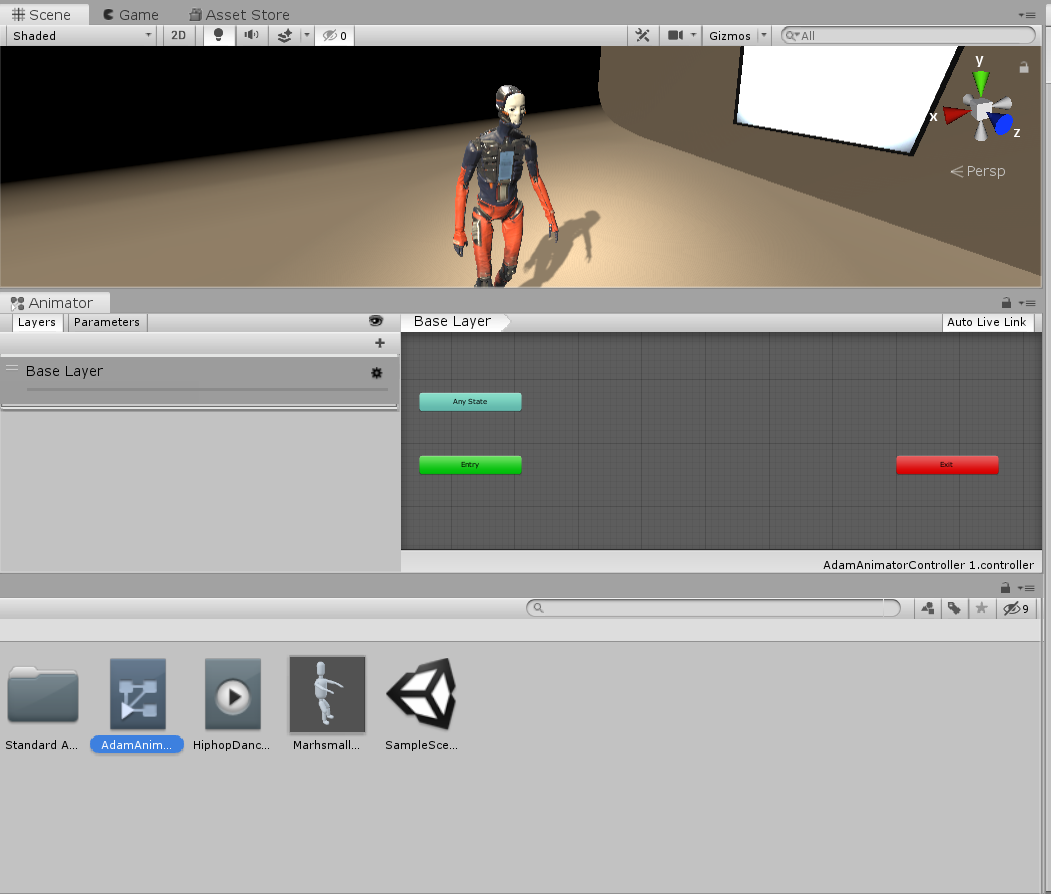
Task: Toggle hidden objects visibility in Scene toolbar
Action: click(334, 35)
